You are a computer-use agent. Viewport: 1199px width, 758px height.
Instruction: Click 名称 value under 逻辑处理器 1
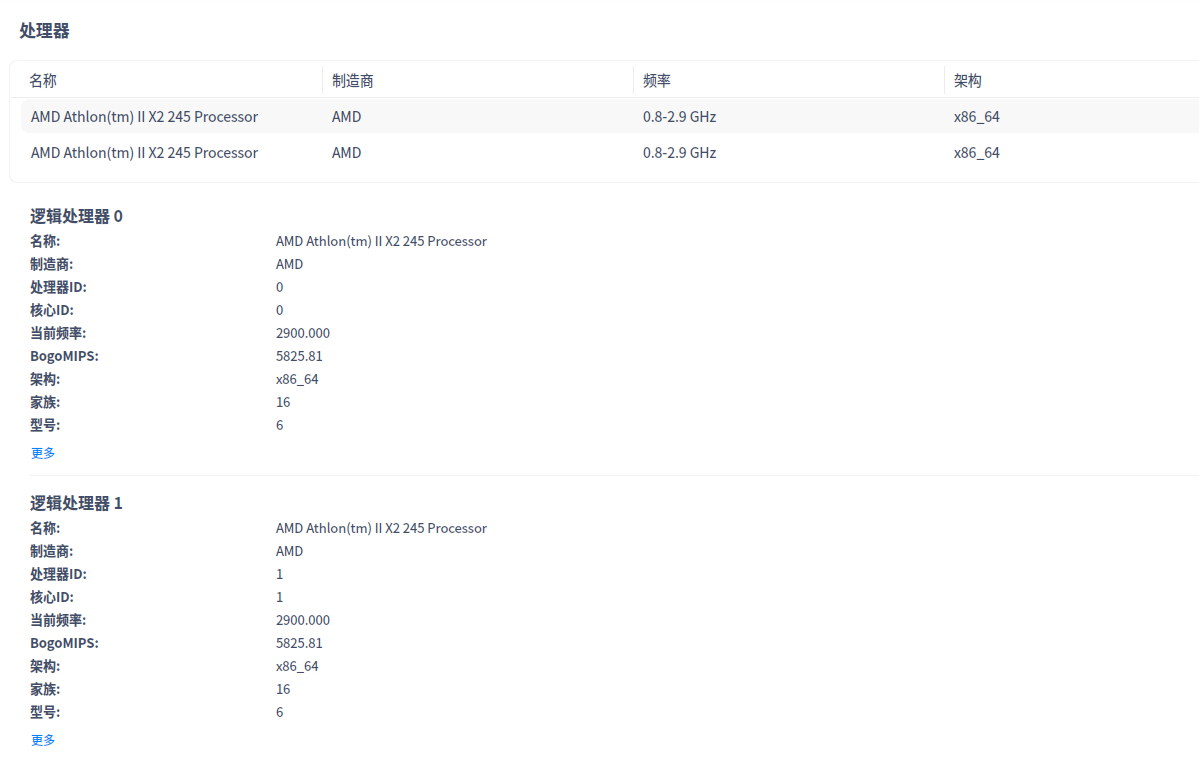coord(381,528)
